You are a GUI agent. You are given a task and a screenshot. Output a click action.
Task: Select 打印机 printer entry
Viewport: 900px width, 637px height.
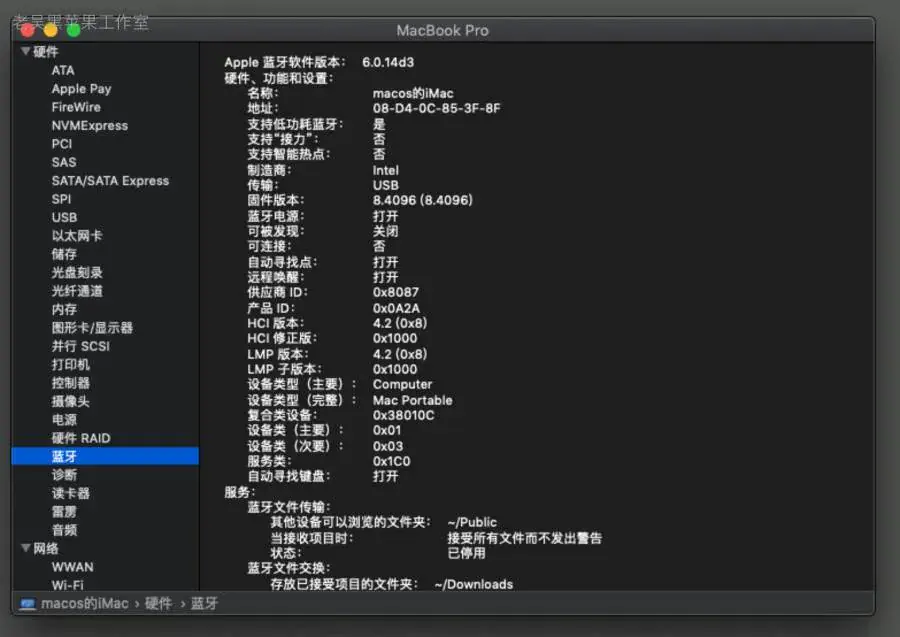[x=70, y=364]
